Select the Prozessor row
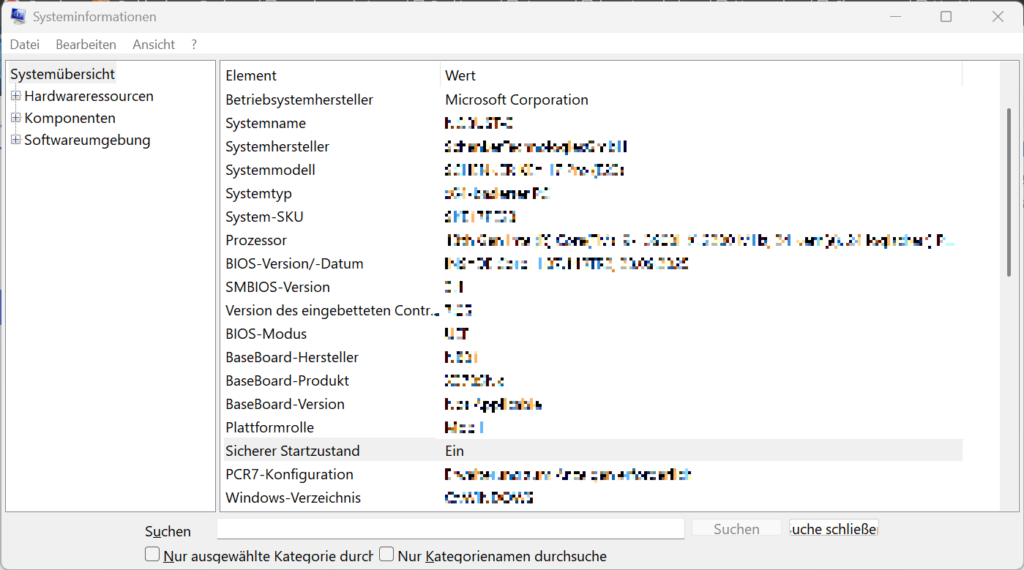Image resolution: width=1024 pixels, height=570 pixels. pos(592,240)
